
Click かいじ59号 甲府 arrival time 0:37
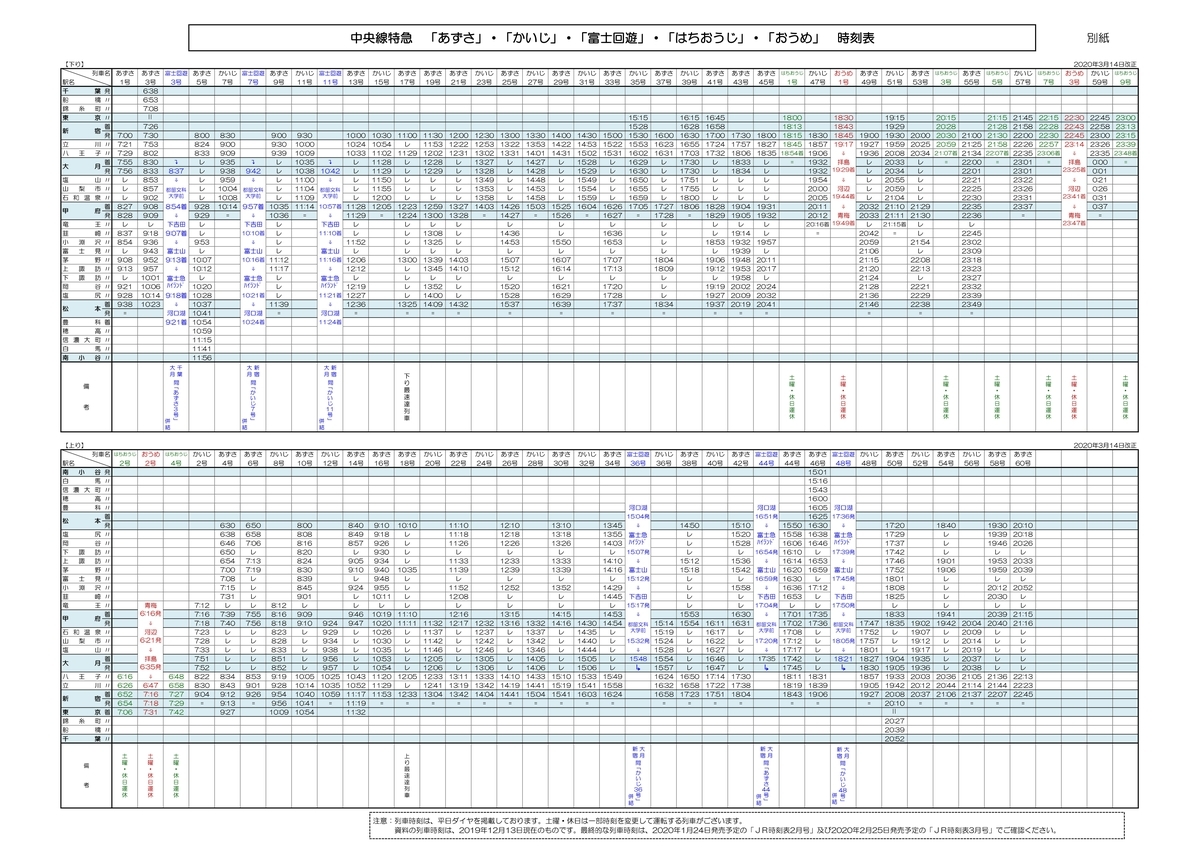[1101, 206]
